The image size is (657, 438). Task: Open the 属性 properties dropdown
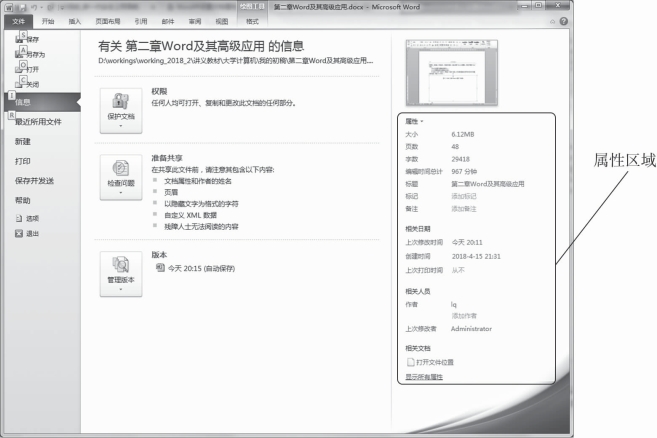tap(414, 121)
